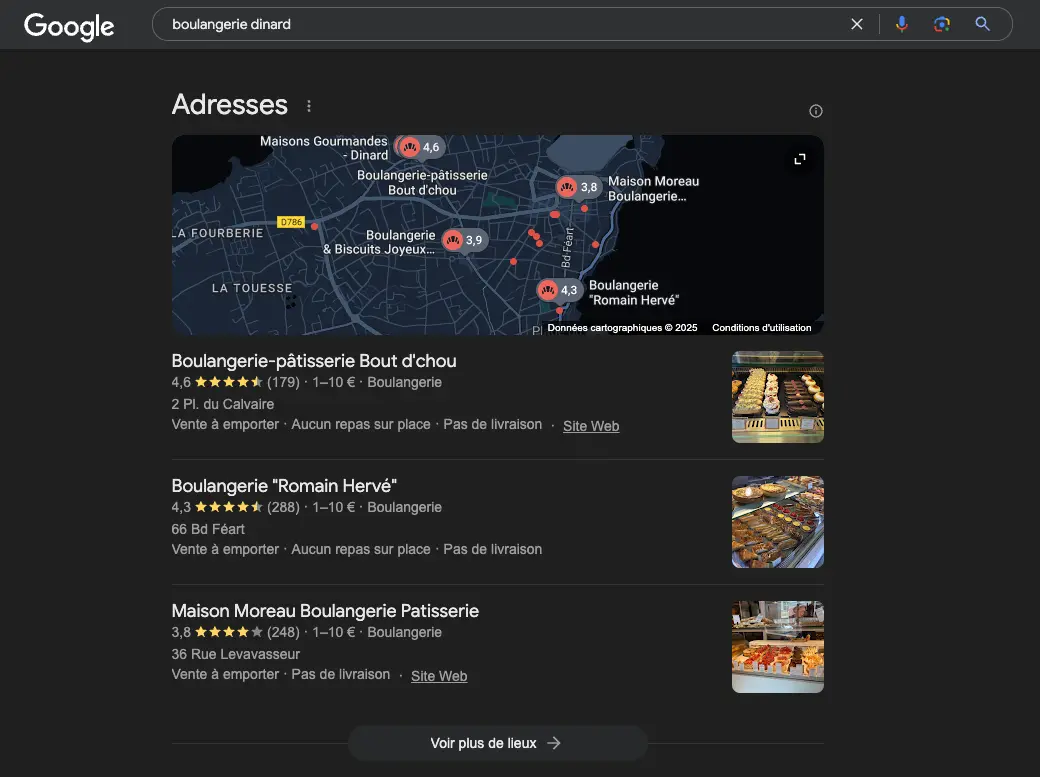Expand the map to full view
Screen dimensions: 1040x777
point(800,159)
